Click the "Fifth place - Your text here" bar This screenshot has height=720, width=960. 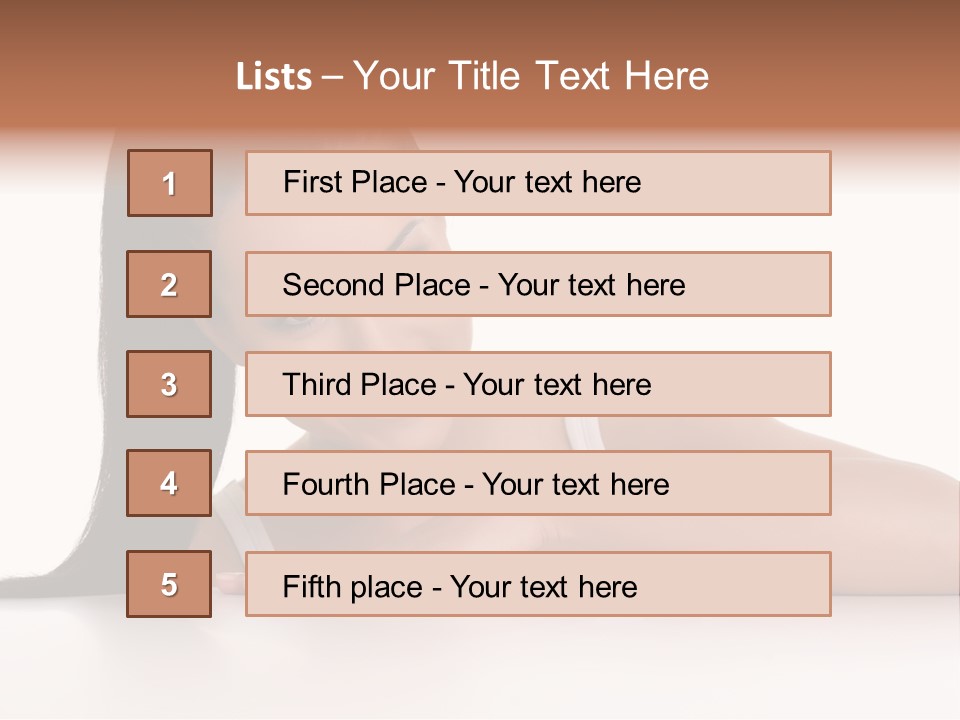pos(538,584)
